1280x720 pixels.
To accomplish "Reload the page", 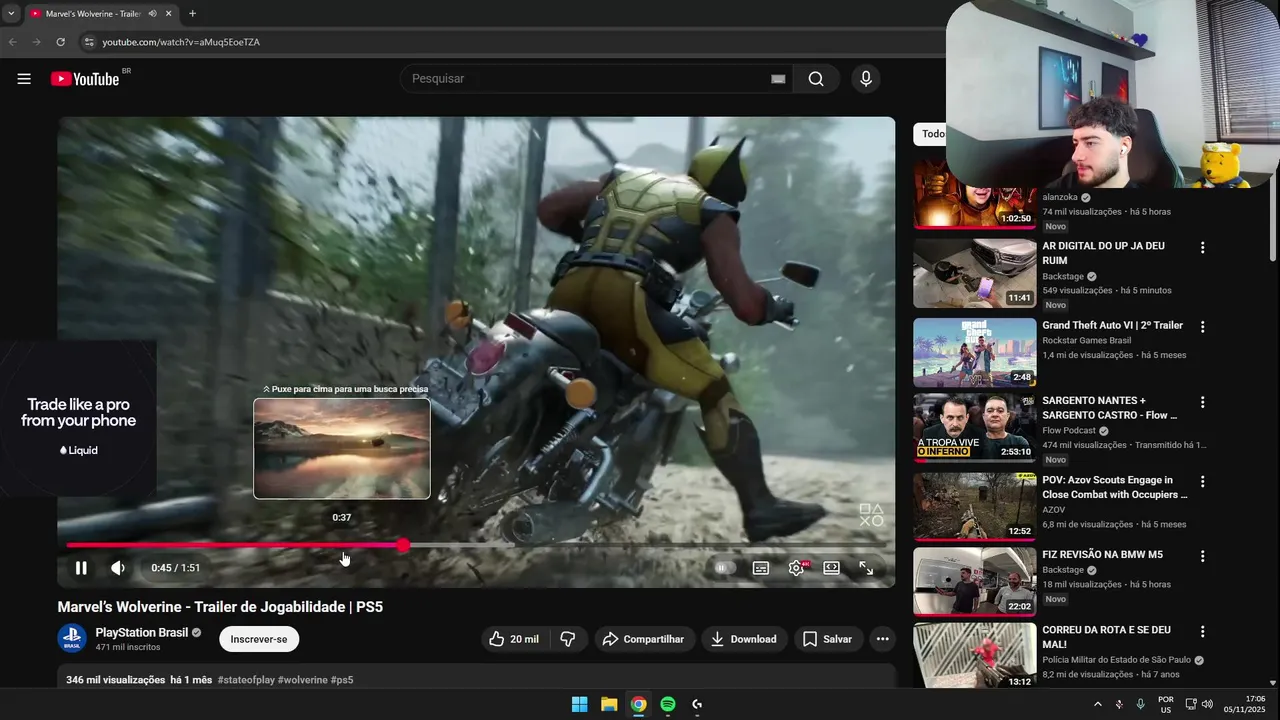I will coord(60,42).
